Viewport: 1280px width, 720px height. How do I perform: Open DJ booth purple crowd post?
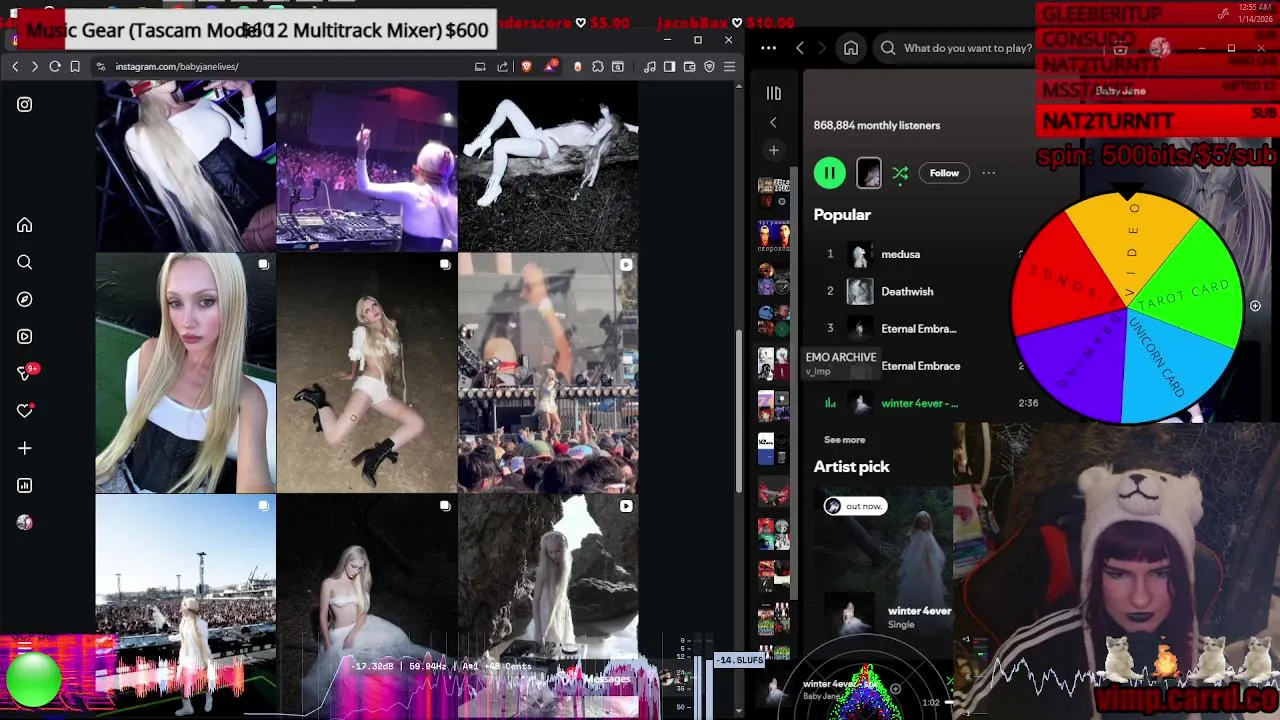367,166
